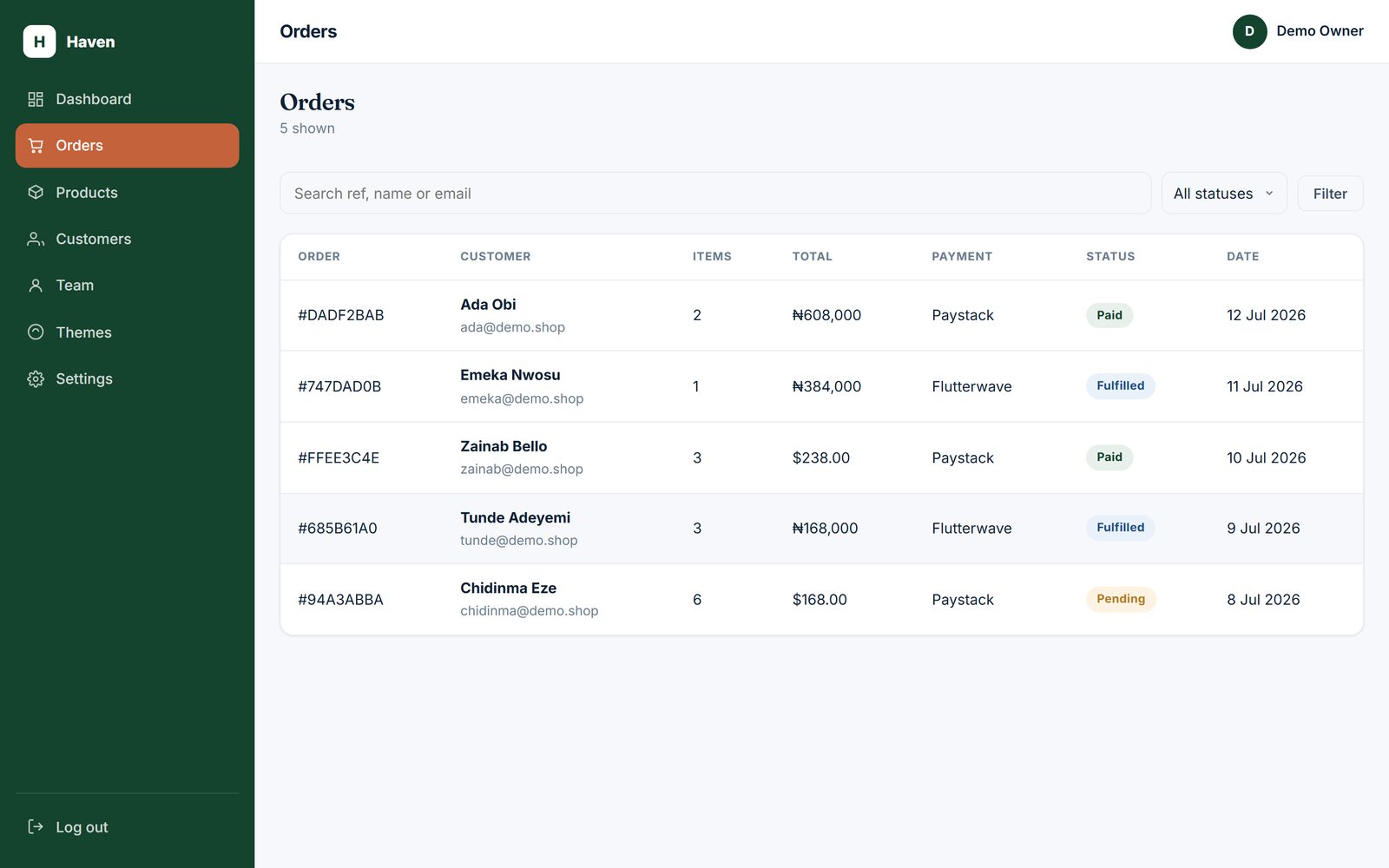Click the Paid badge for Zainab Bello
The image size is (1389, 868).
tap(1109, 457)
